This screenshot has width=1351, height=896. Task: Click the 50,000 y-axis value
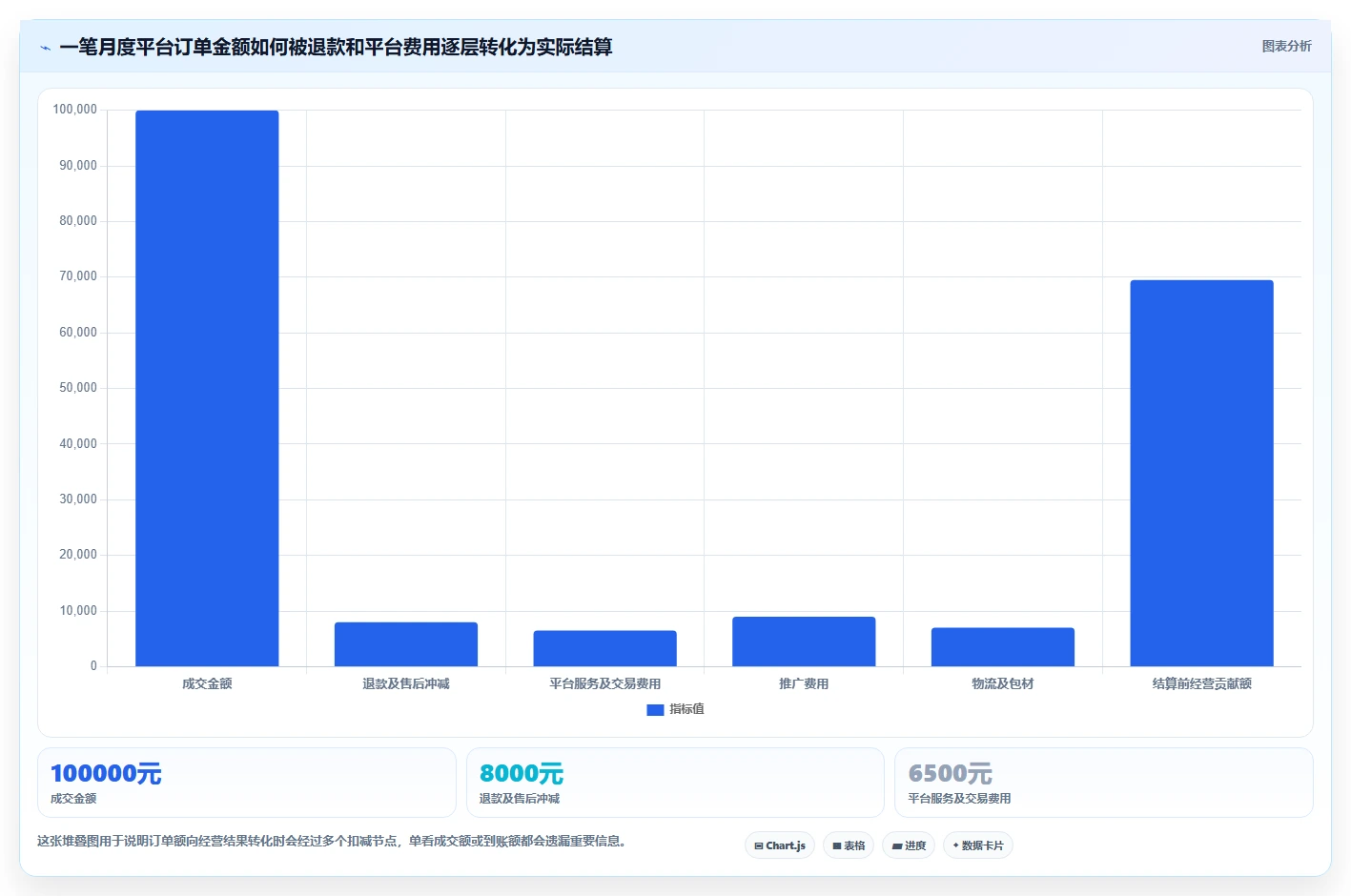(x=78, y=388)
